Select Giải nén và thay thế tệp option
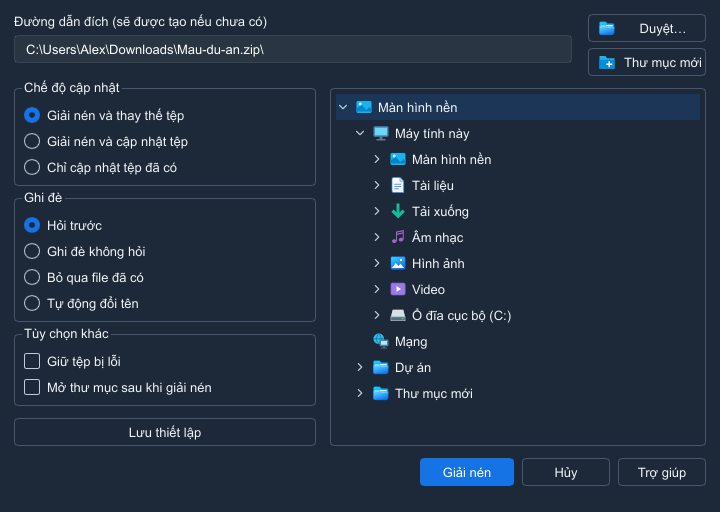The image size is (720, 512). coord(32,115)
